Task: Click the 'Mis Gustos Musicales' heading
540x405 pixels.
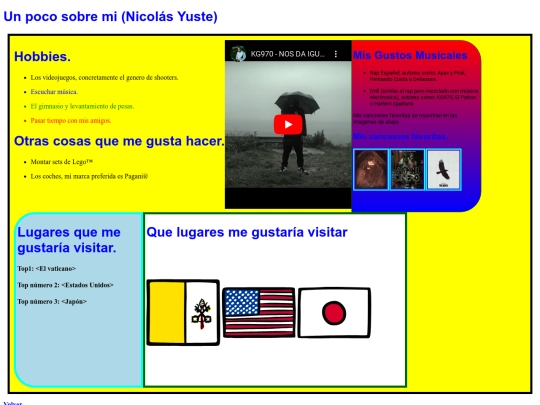Action: (x=410, y=55)
